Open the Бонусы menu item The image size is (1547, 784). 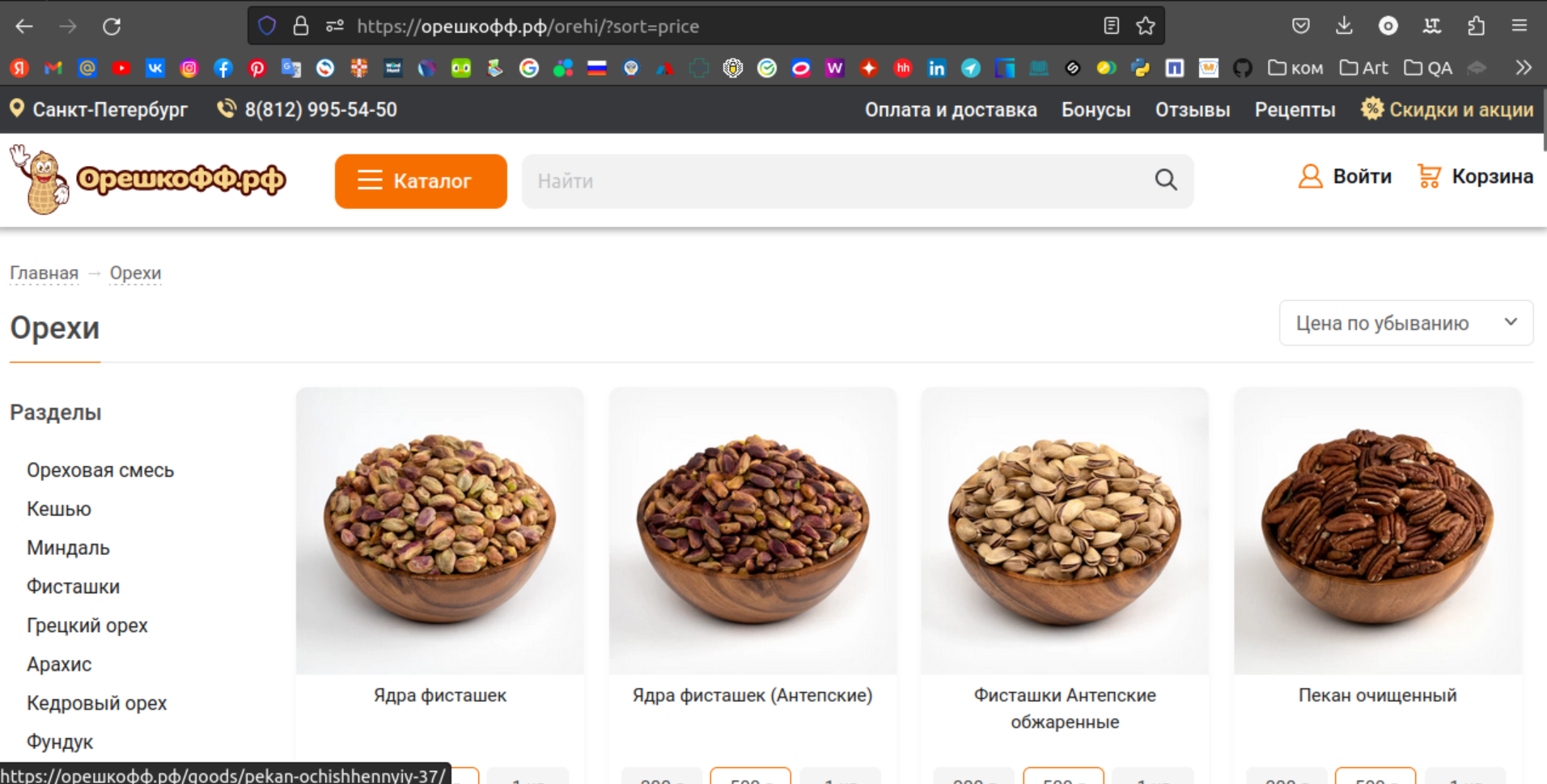click(1096, 109)
